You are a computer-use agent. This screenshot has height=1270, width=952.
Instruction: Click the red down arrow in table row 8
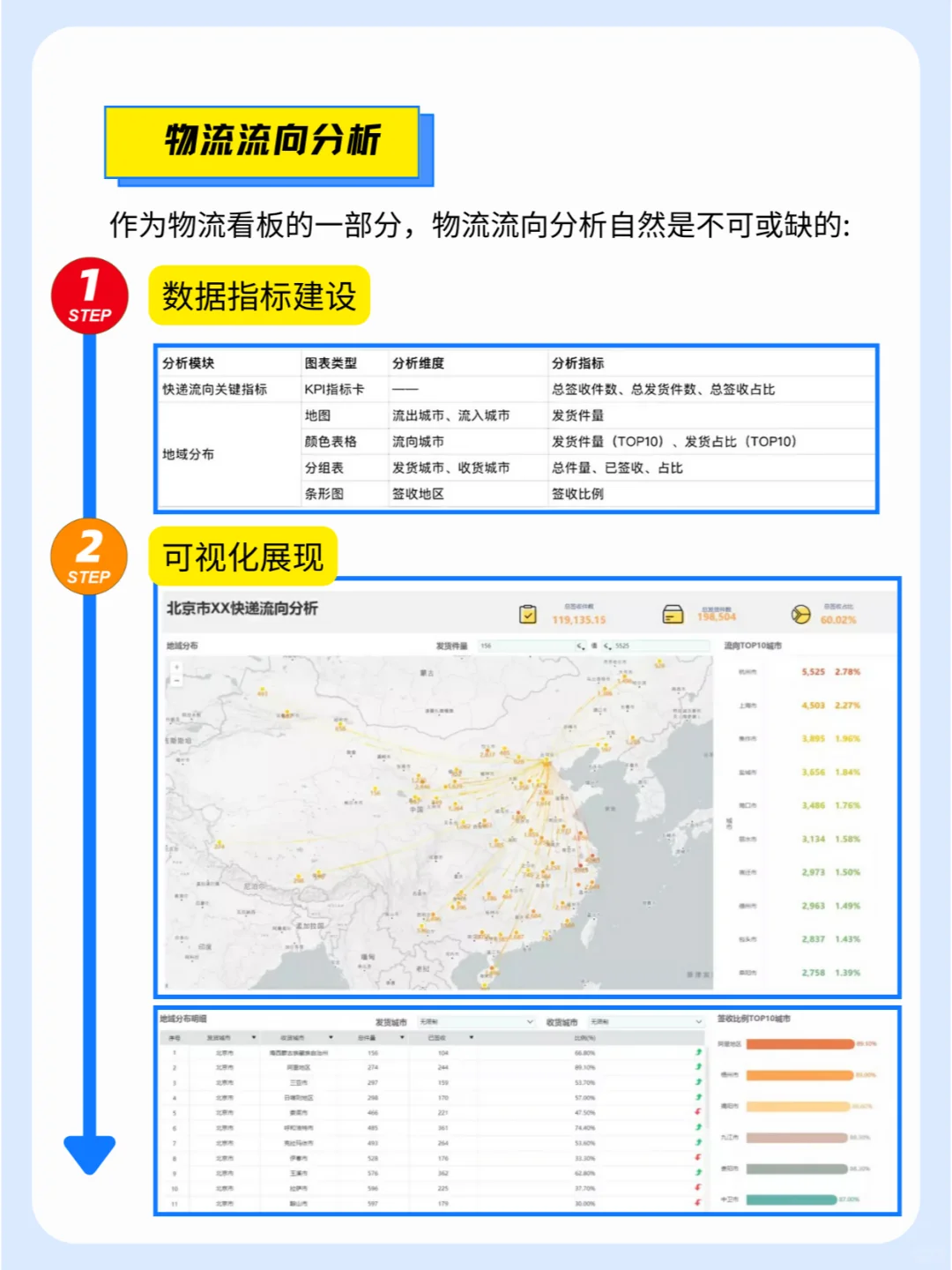point(698,1157)
